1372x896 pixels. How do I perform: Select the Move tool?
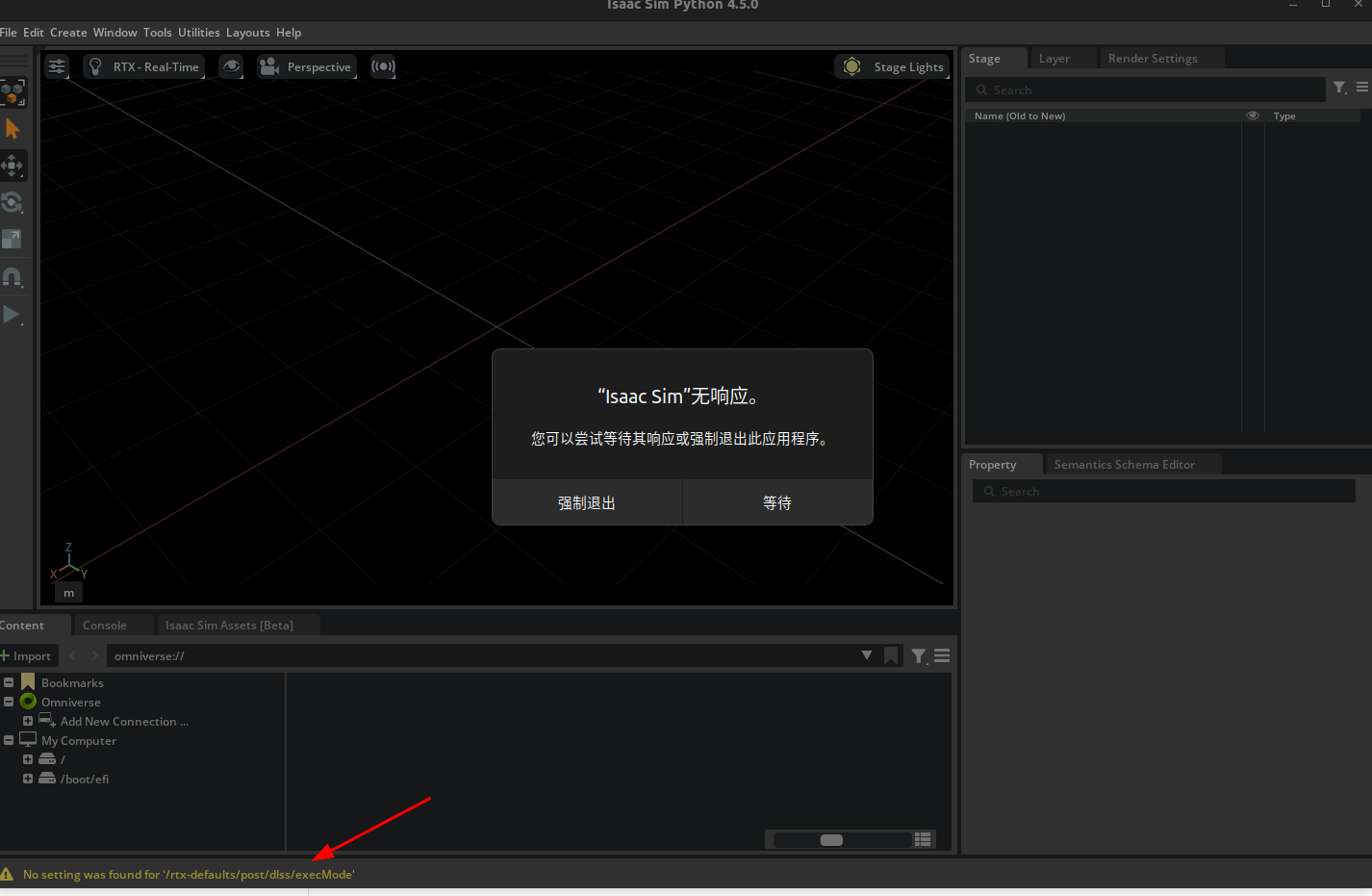coord(13,166)
